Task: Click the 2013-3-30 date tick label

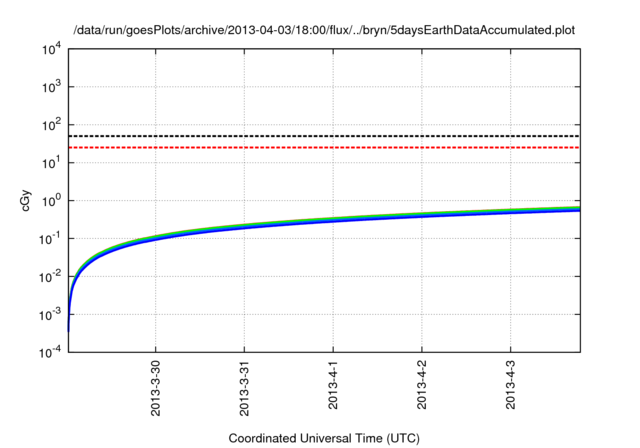Action: pyautogui.click(x=156, y=388)
